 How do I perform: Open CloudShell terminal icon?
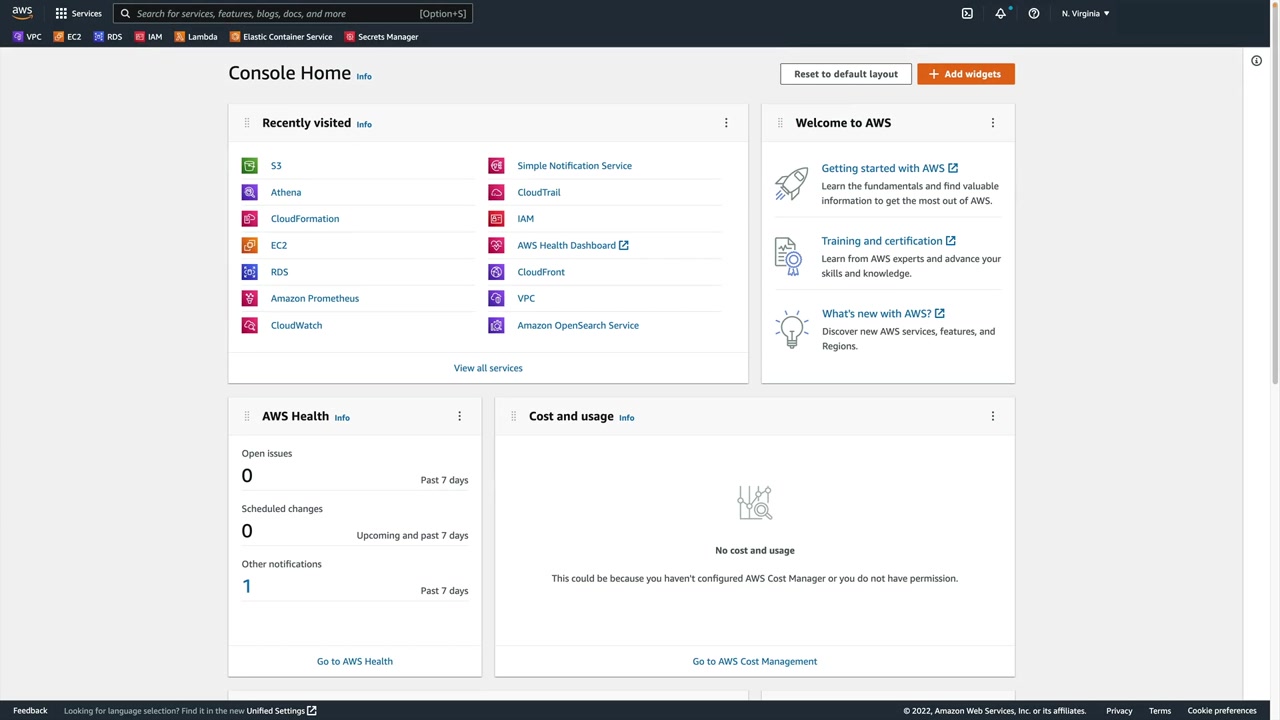pos(967,13)
